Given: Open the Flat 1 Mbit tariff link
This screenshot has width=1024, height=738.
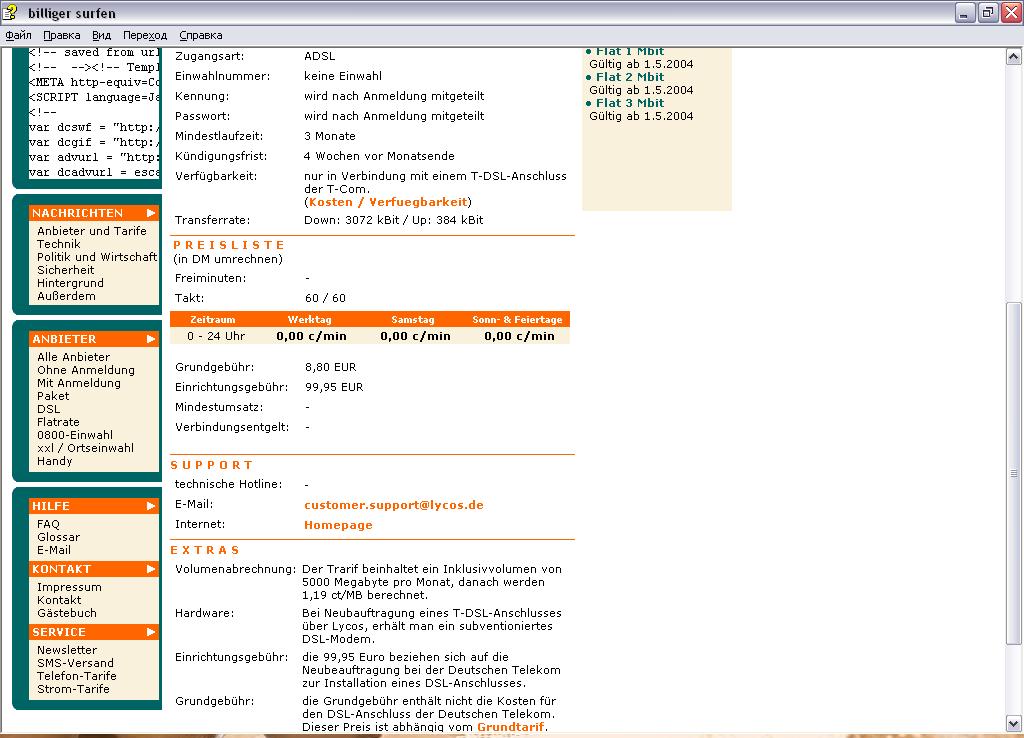Looking at the screenshot, I should tap(630, 52).
